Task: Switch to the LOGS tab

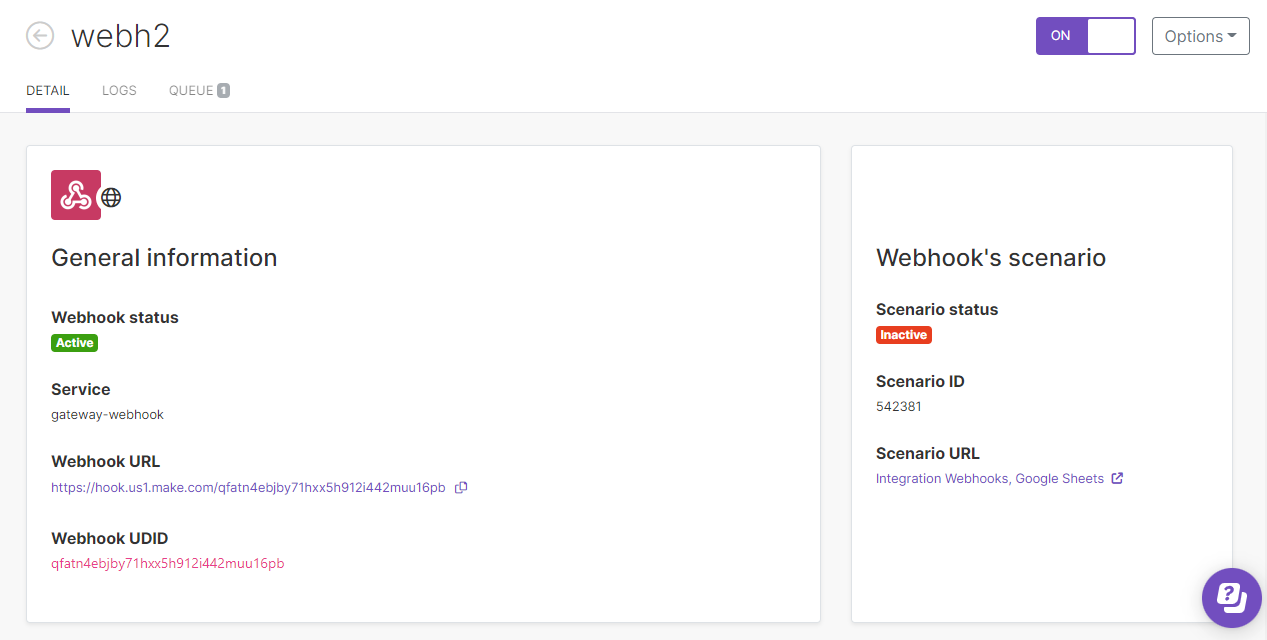Action: click(119, 90)
